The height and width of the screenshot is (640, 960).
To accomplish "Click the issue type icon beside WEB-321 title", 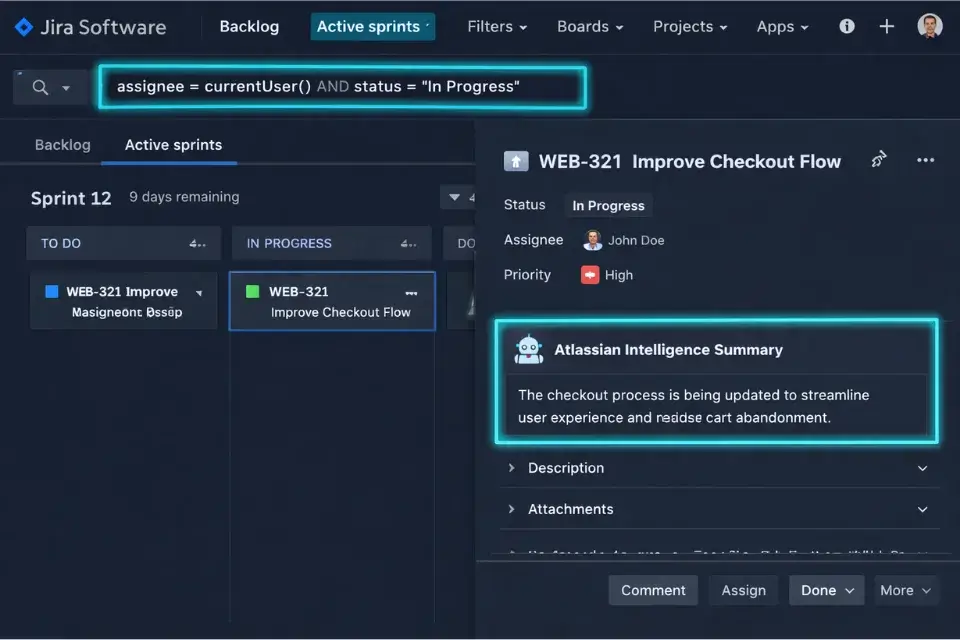I will pos(516,161).
